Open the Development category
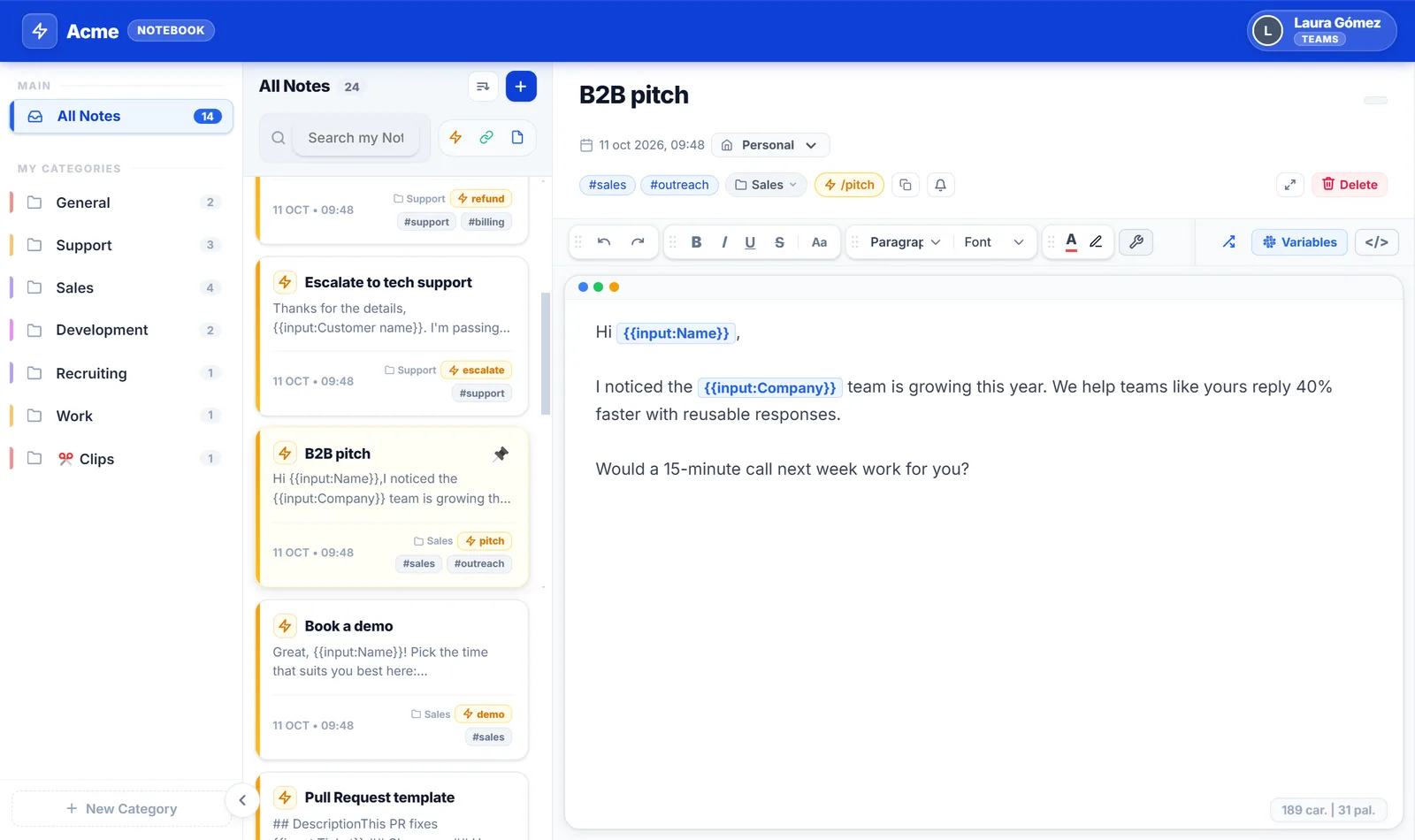Viewport: 1415px width, 840px height. tap(122, 330)
